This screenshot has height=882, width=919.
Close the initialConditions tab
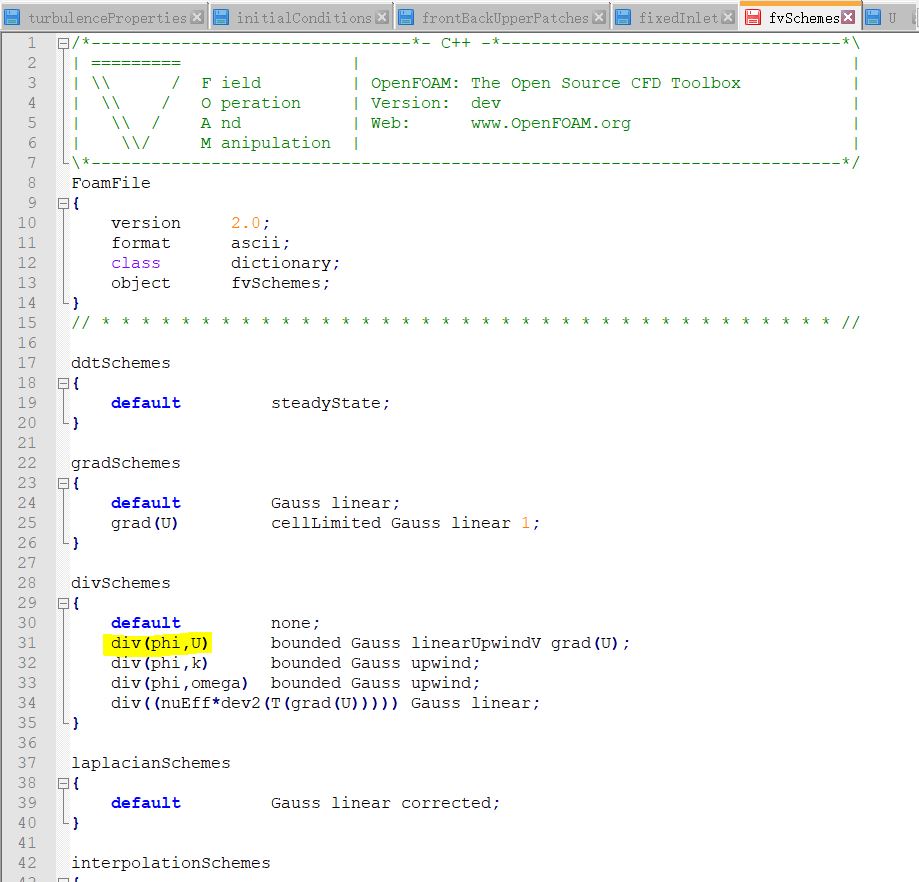tap(382, 18)
